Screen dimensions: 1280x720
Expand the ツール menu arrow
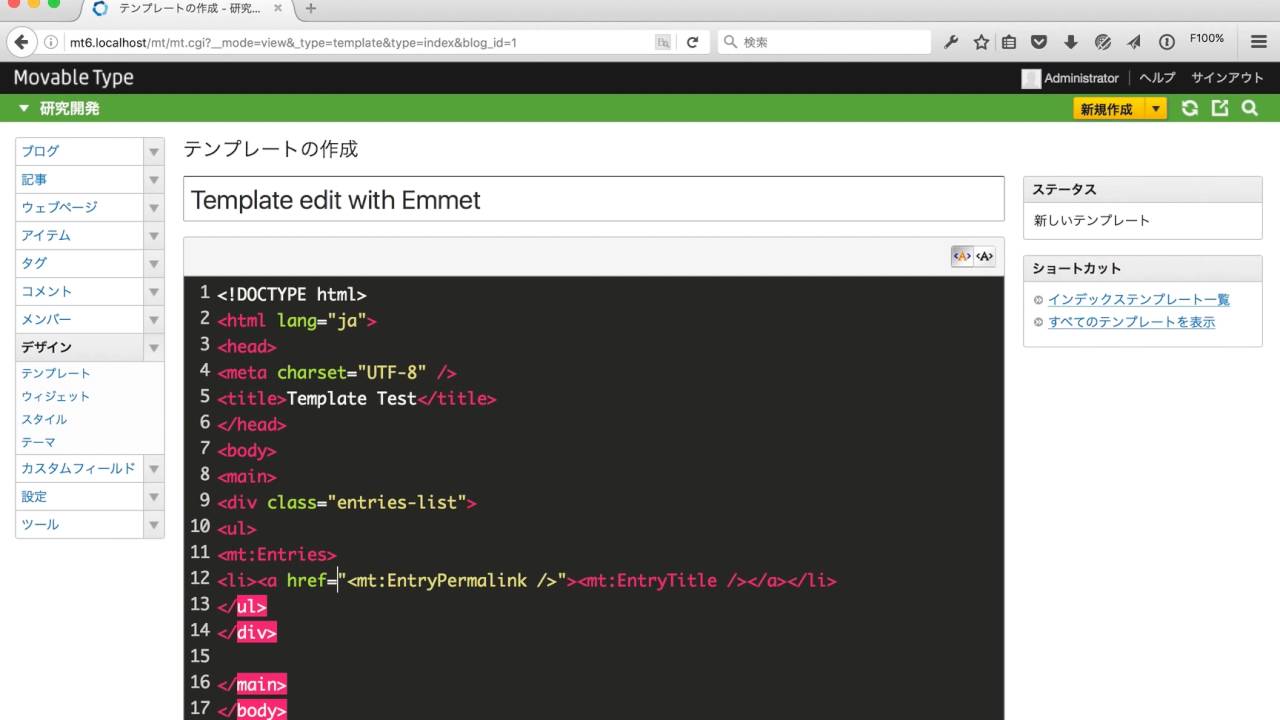154,525
